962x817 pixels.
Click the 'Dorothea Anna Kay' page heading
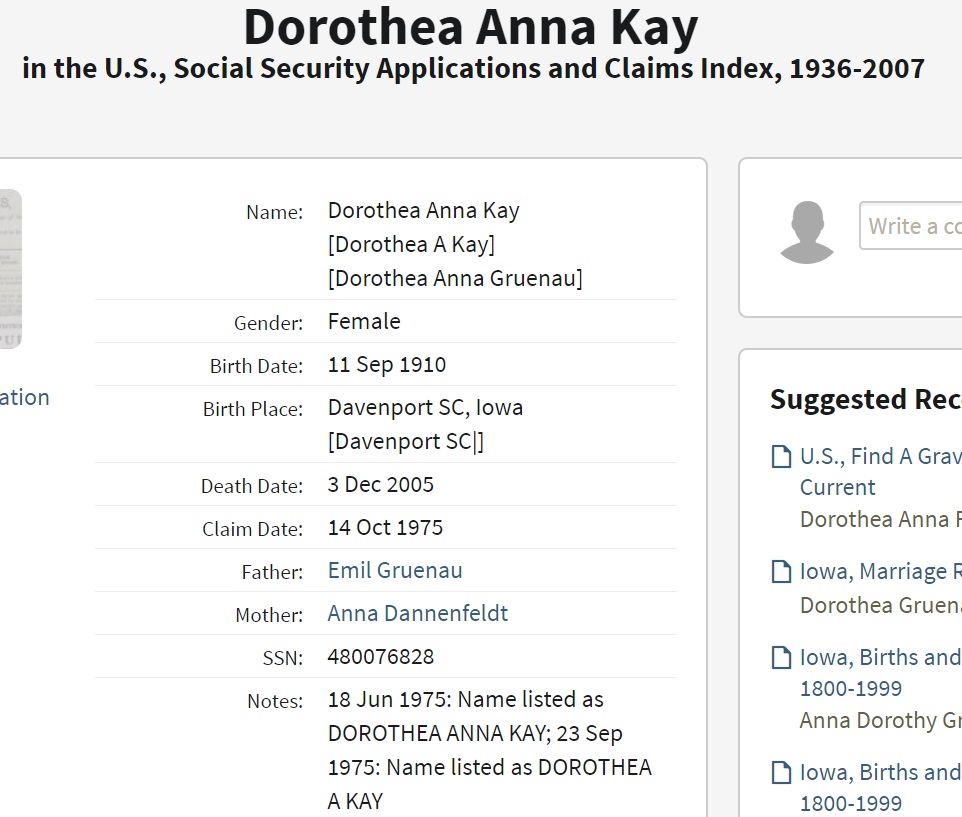coord(471,28)
